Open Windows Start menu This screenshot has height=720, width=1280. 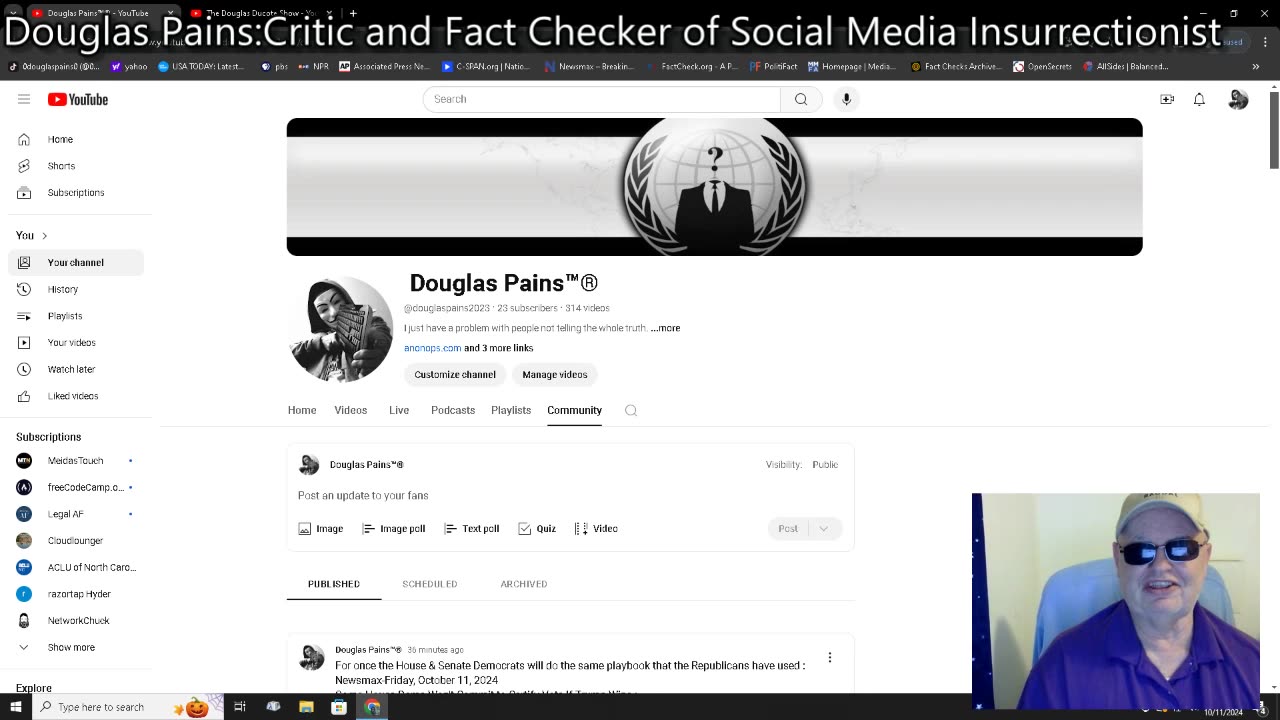click(15, 707)
